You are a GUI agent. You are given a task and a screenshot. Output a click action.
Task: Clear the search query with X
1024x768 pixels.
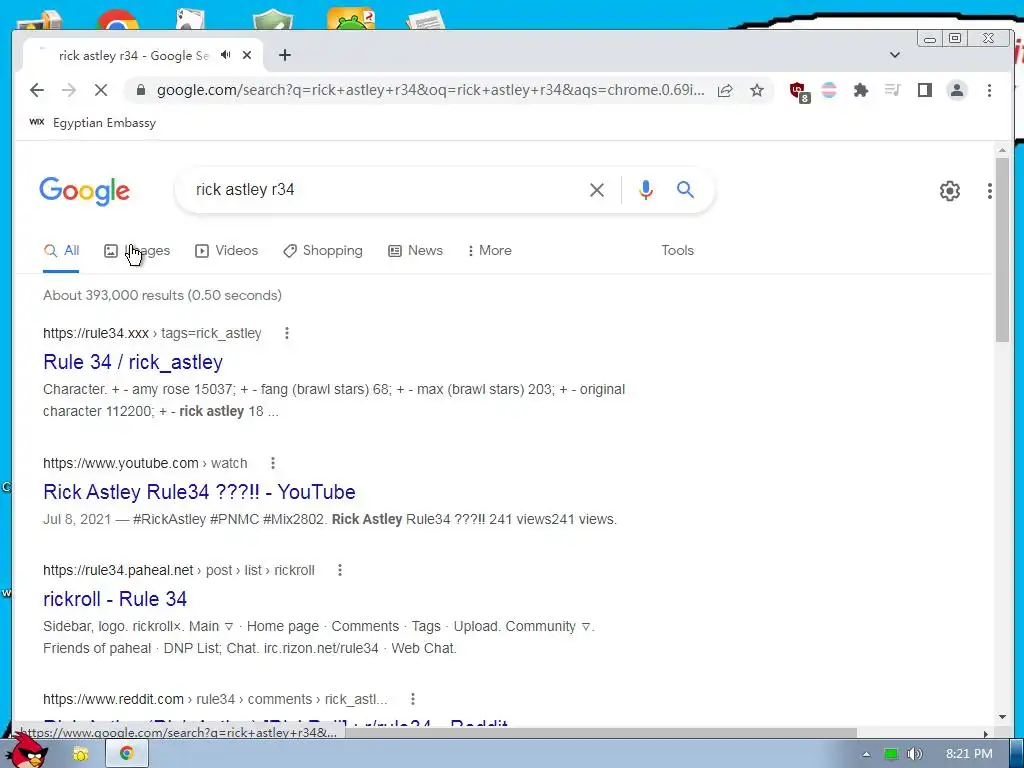pyautogui.click(x=597, y=190)
